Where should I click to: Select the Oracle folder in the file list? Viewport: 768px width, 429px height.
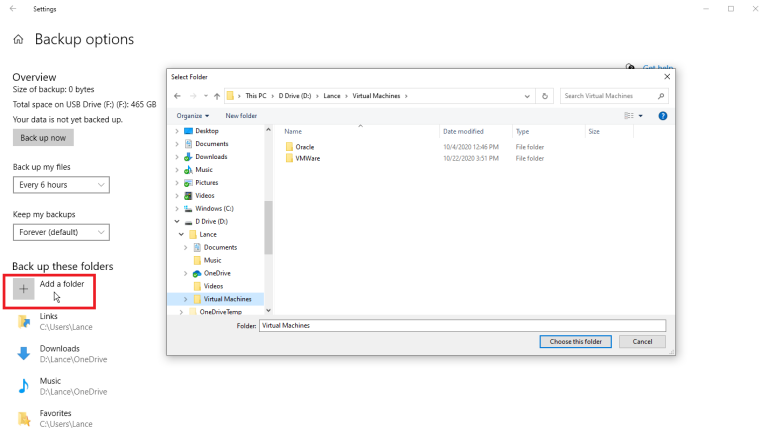point(304,147)
